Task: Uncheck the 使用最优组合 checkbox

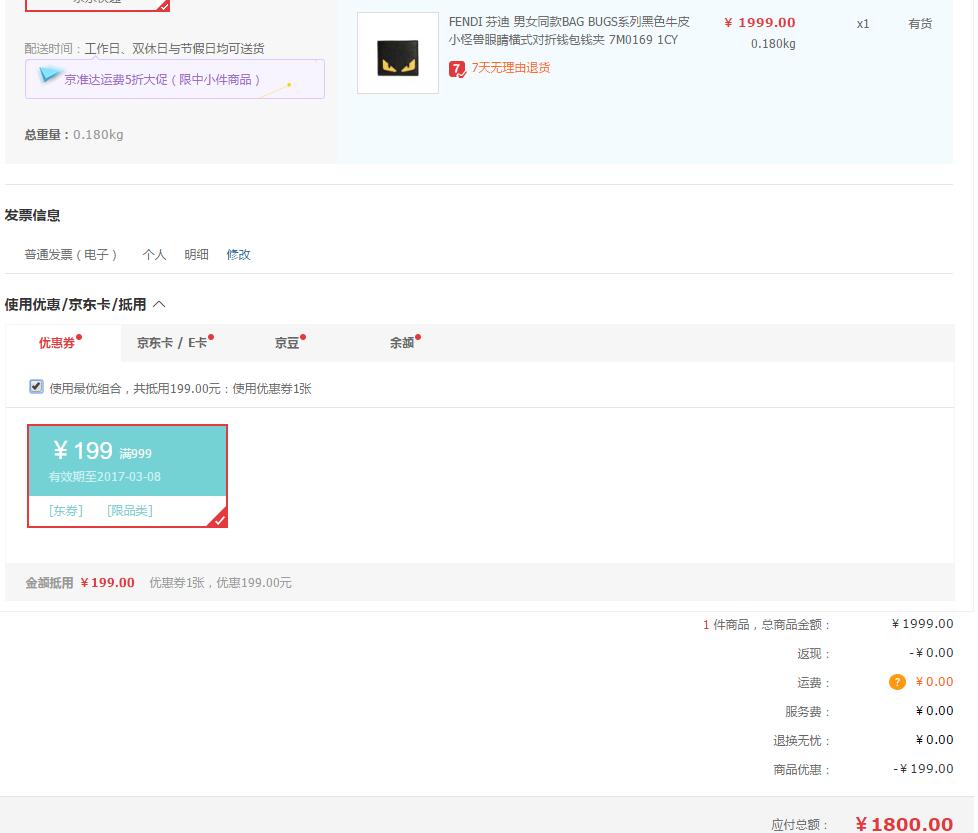Action: [x=36, y=387]
